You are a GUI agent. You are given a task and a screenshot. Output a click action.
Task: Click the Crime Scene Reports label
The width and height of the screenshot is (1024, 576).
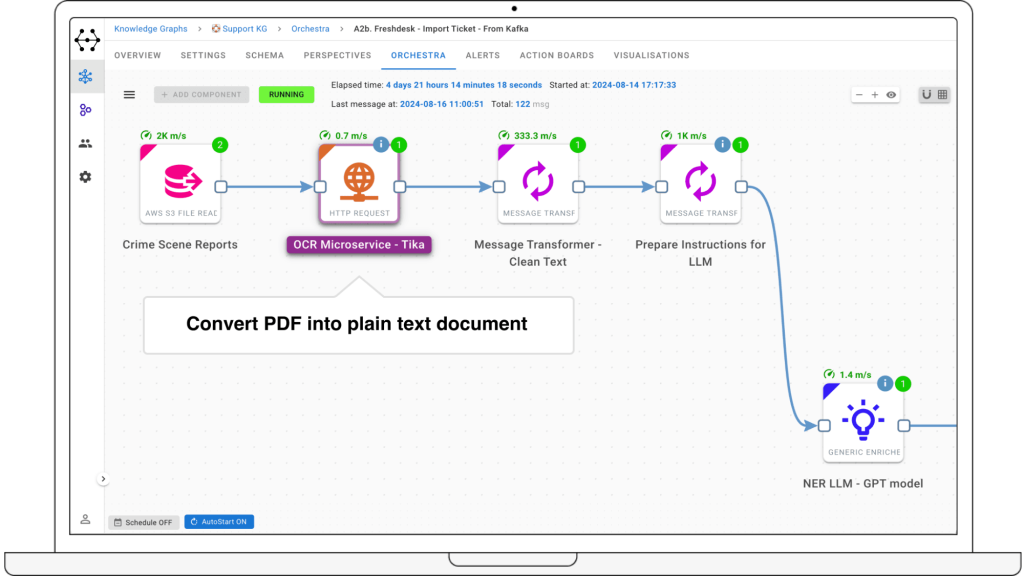pos(180,245)
